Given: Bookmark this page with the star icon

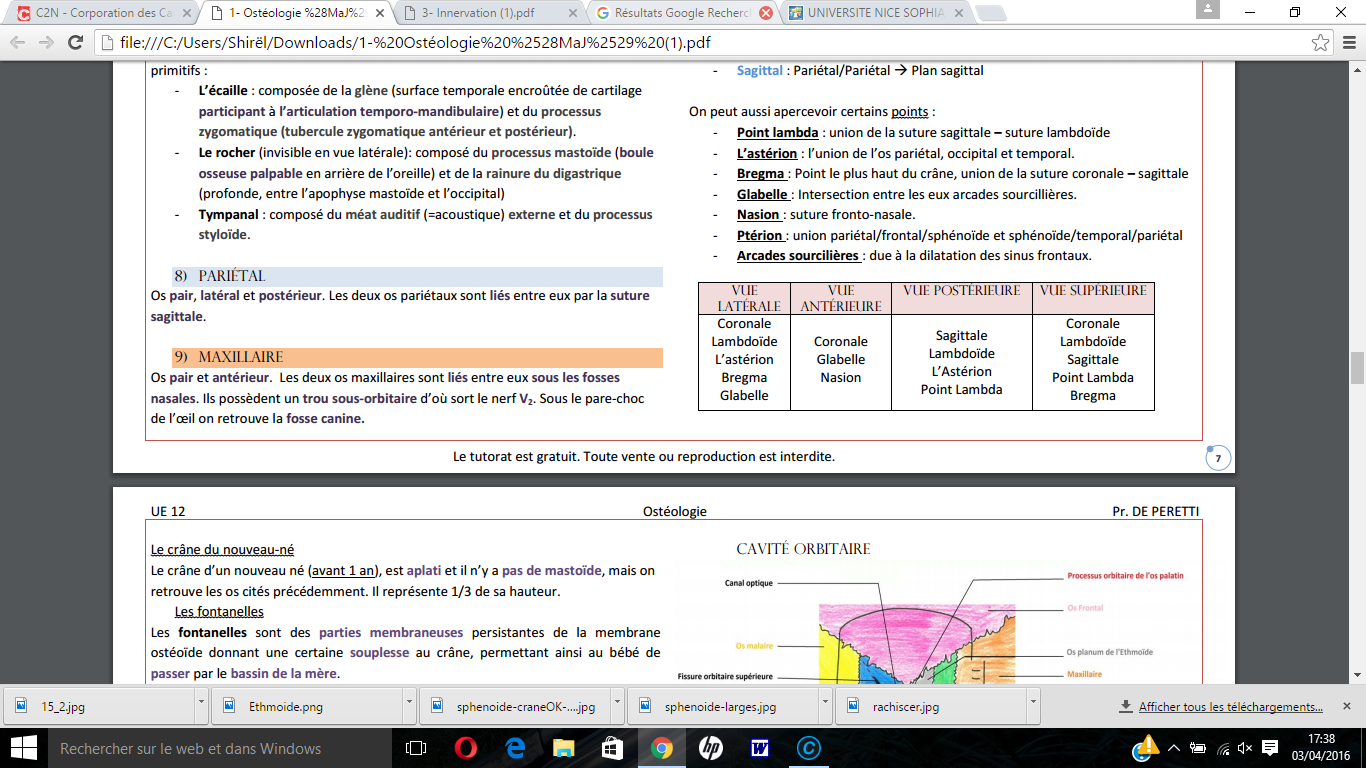Looking at the screenshot, I should pyautogui.click(x=1320, y=44).
